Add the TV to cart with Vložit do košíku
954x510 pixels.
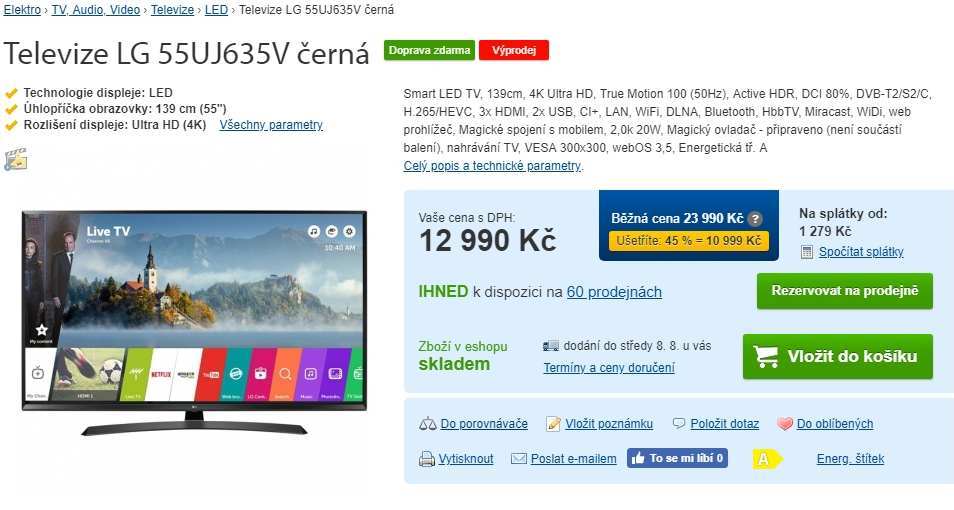pyautogui.click(x=838, y=357)
